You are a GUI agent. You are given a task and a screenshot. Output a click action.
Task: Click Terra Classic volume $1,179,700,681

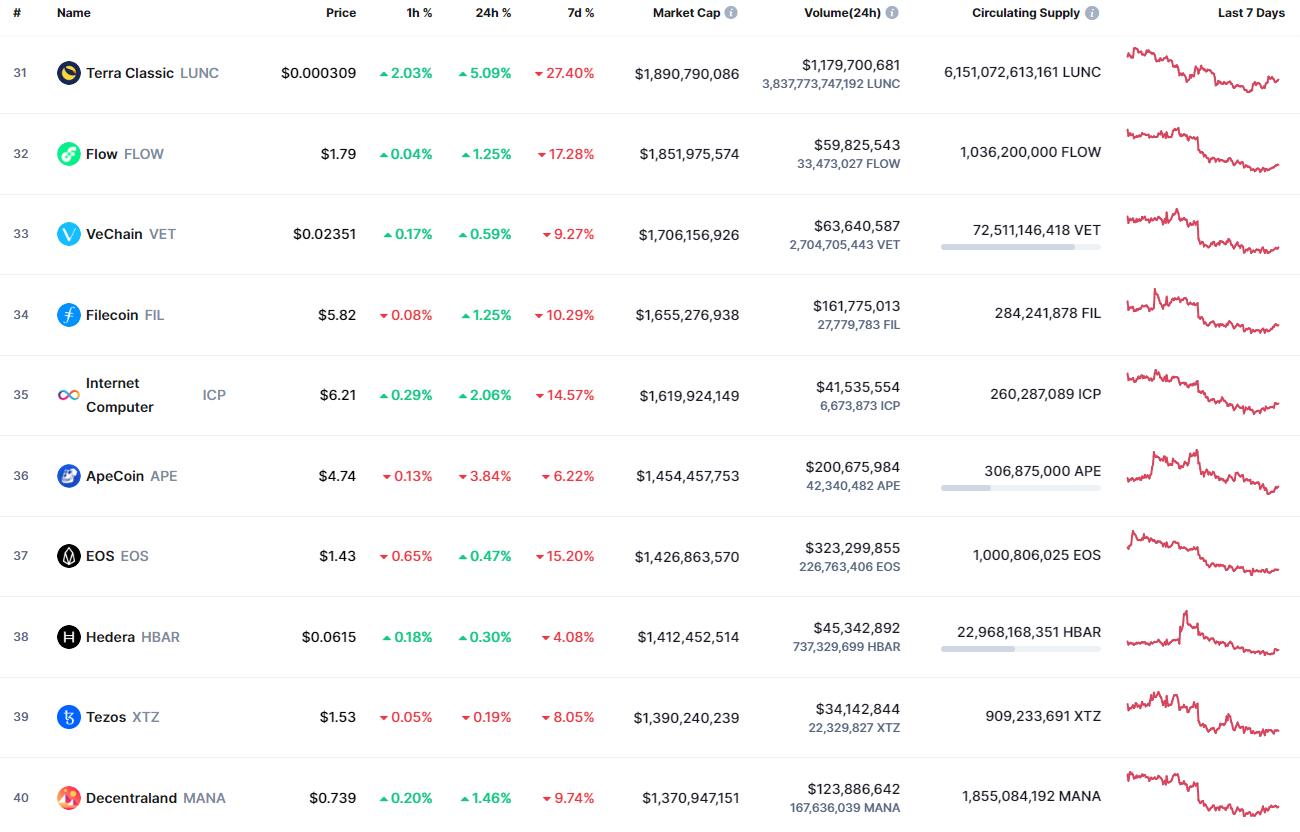point(850,65)
